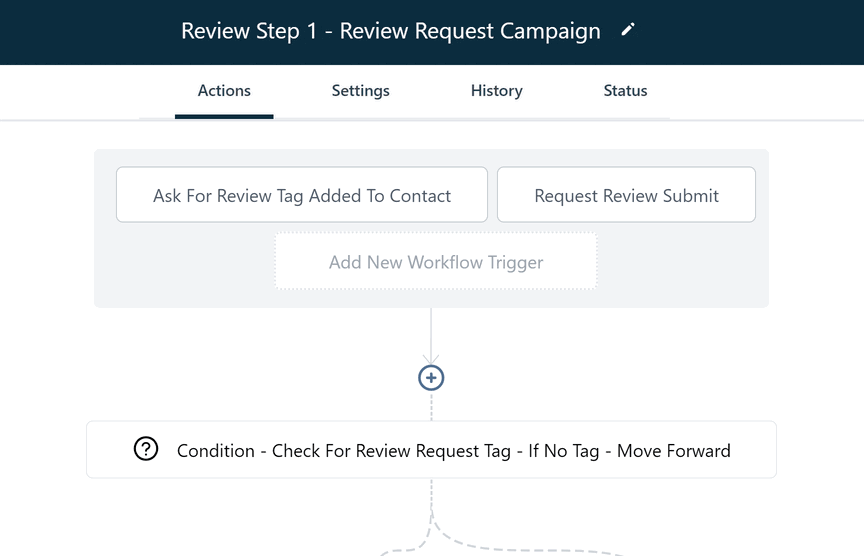The width and height of the screenshot is (864, 556).
Task: Click the arrow connector below the trigger panel
Action: click(x=431, y=336)
